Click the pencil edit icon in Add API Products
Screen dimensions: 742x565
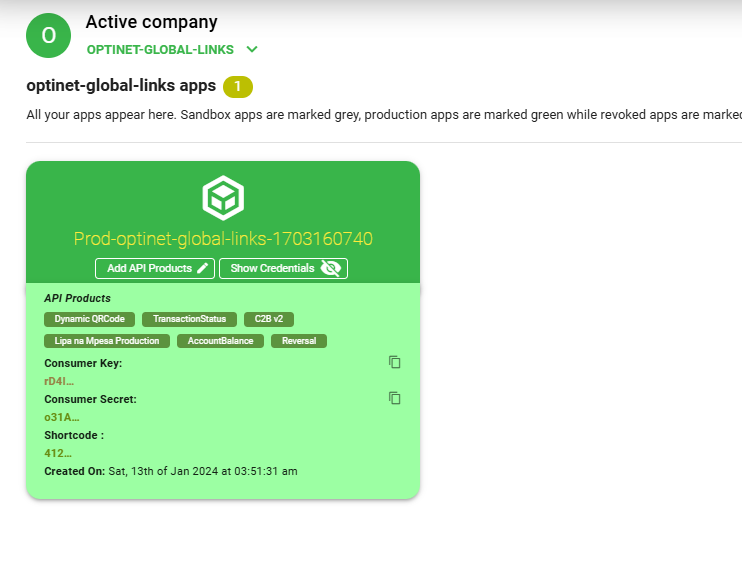coord(203,268)
